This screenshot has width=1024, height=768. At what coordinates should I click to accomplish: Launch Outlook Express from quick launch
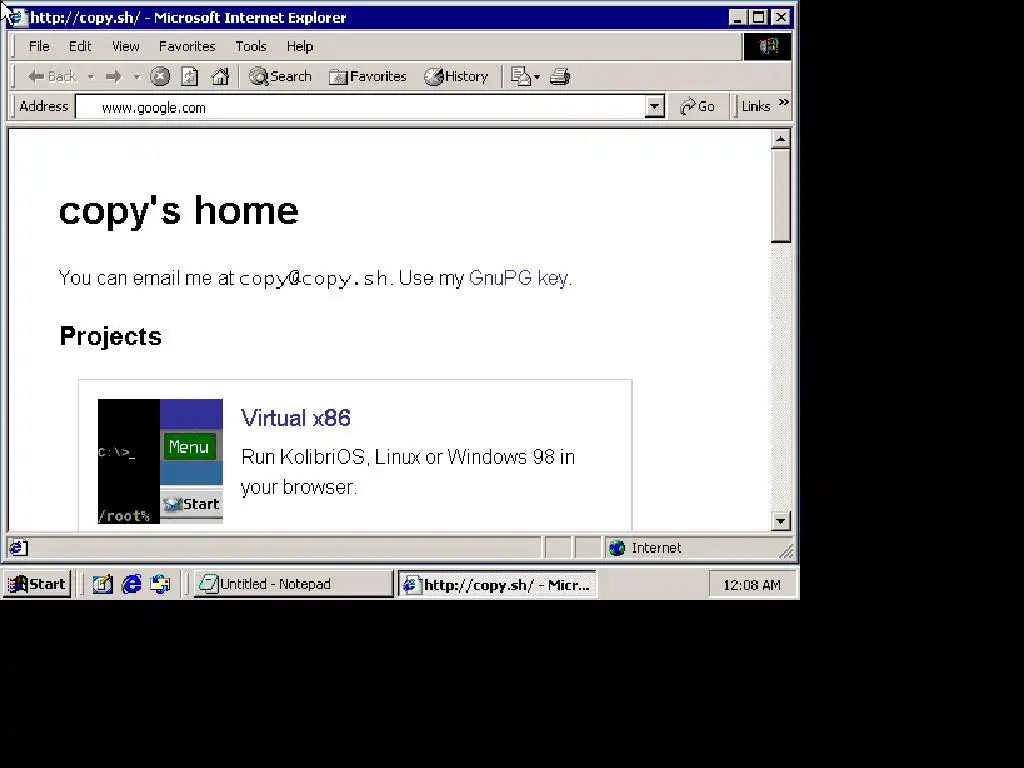coord(161,584)
